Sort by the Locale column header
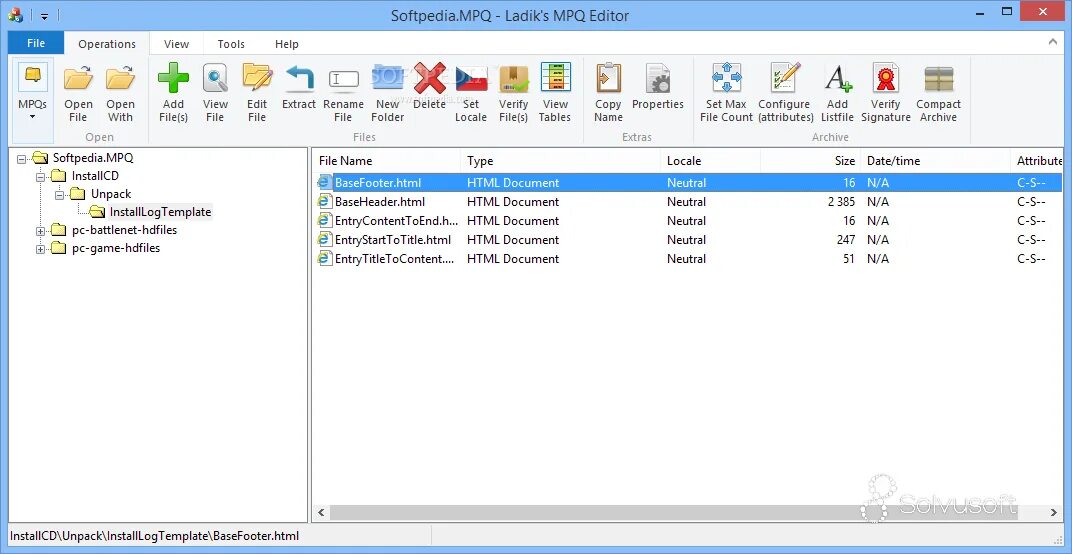Viewport: 1072px width, 554px height. pyautogui.click(x=710, y=161)
